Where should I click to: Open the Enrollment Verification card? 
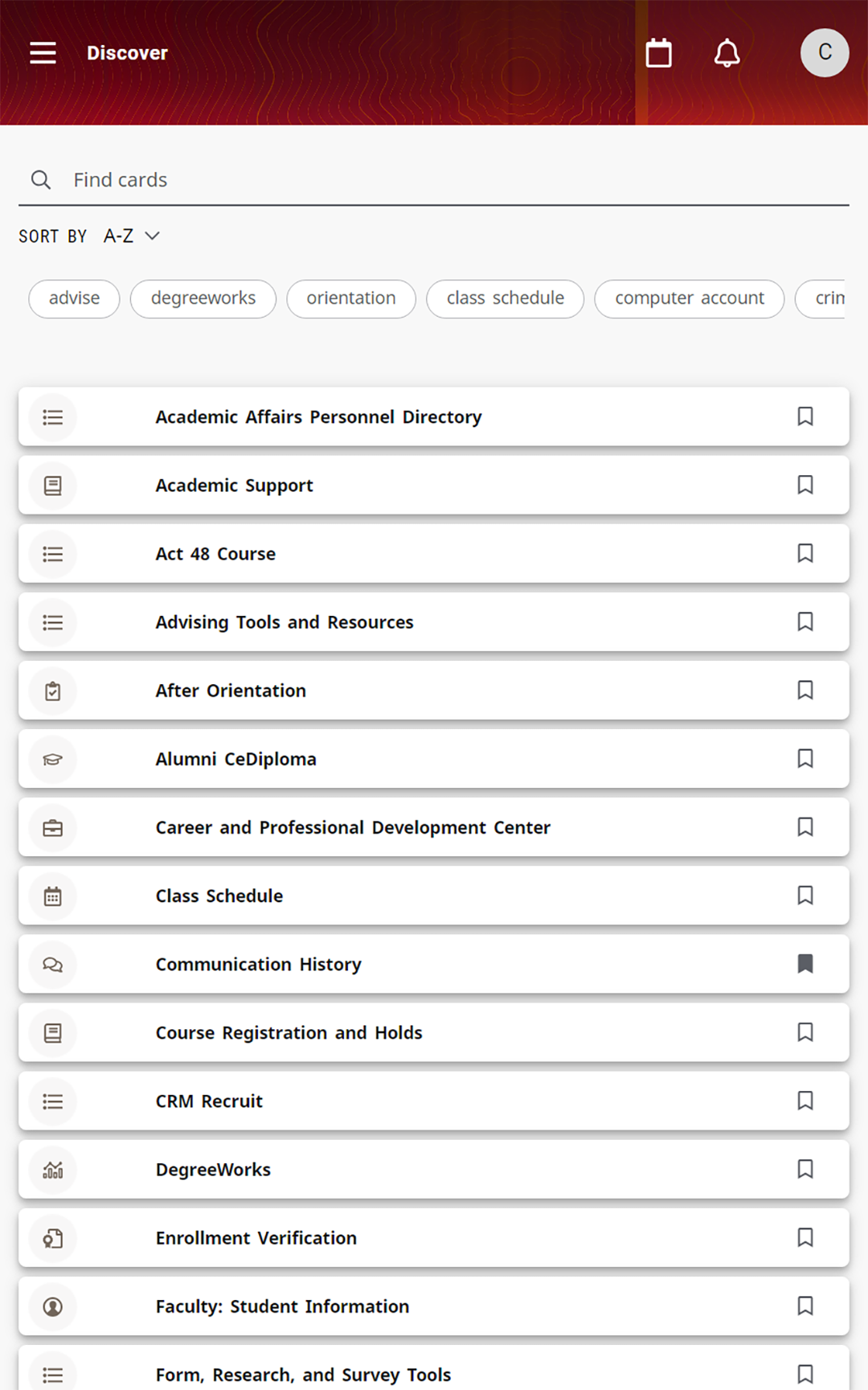[x=434, y=1238]
